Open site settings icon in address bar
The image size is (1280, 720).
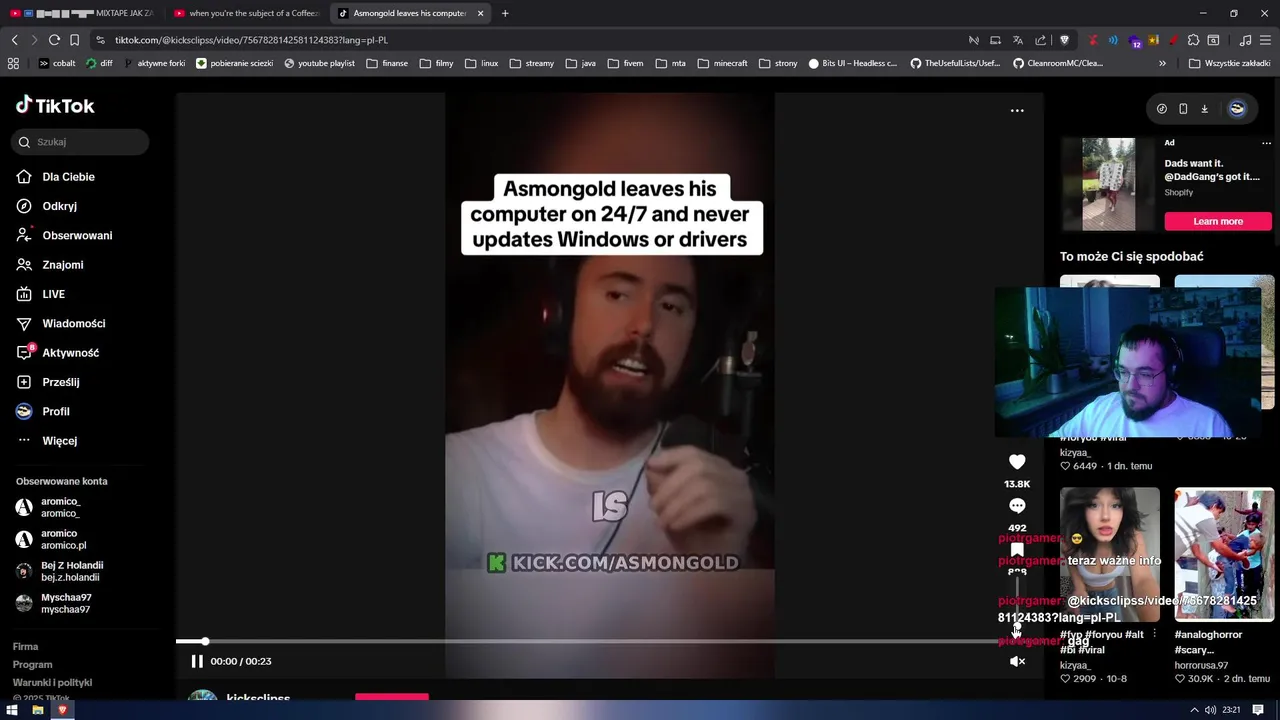point(100,40)
